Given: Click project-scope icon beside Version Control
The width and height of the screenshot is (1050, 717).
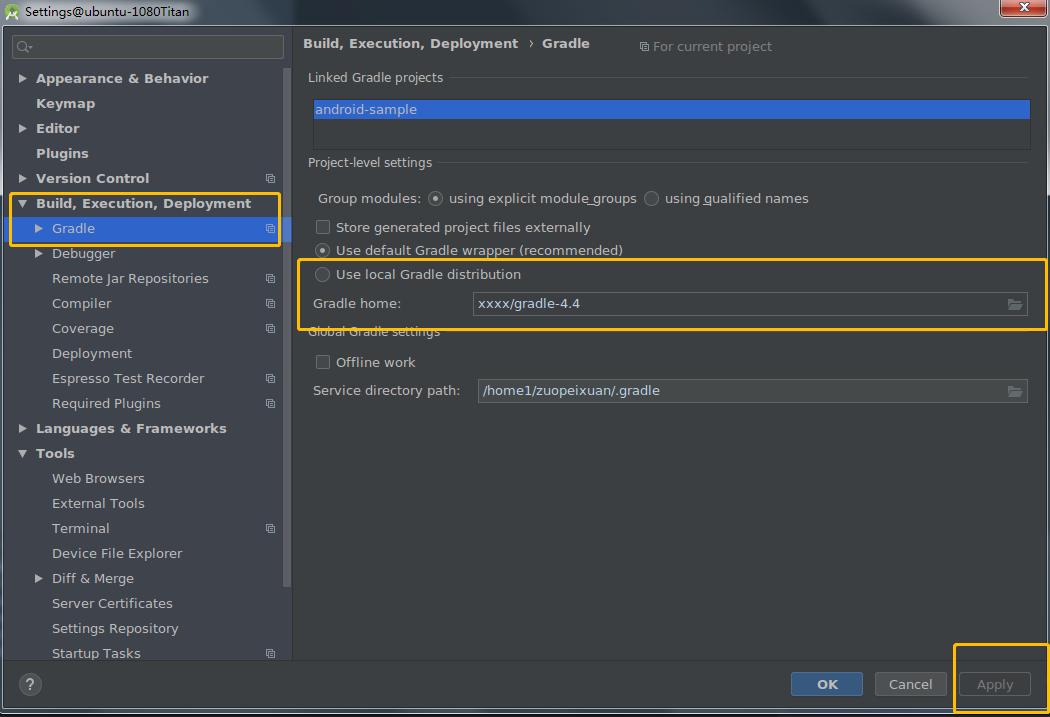Looking at the screenshot, I should click(x=270, y=178).
